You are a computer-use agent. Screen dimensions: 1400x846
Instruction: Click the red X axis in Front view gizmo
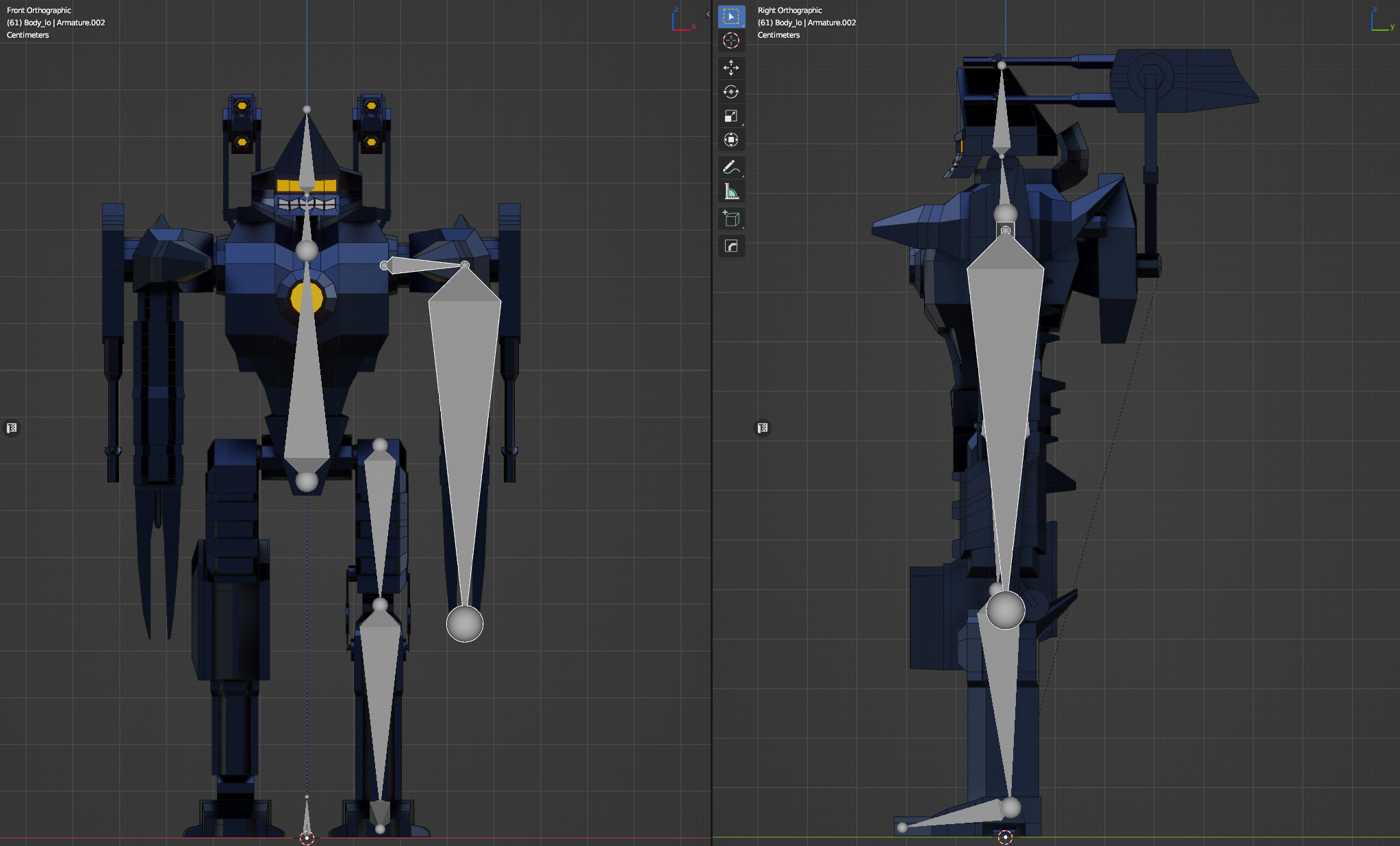click(x=693, y=27)
